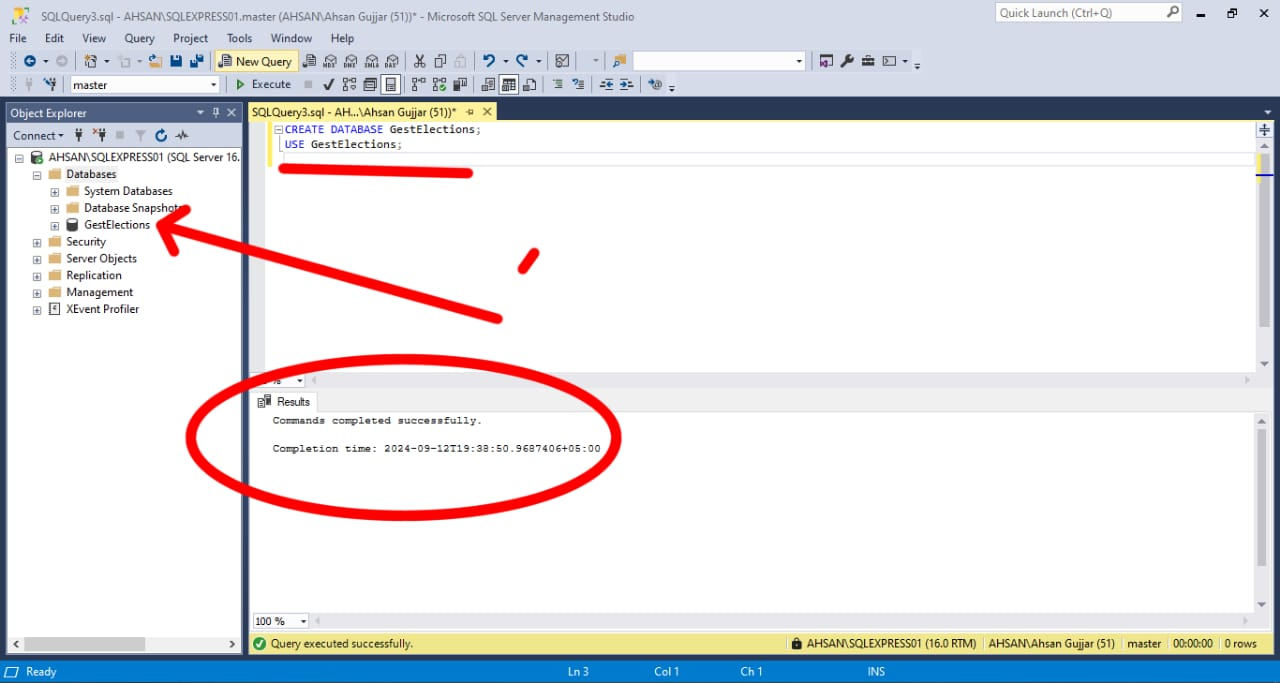Click the MDX query icon

(x=330, y=61)
